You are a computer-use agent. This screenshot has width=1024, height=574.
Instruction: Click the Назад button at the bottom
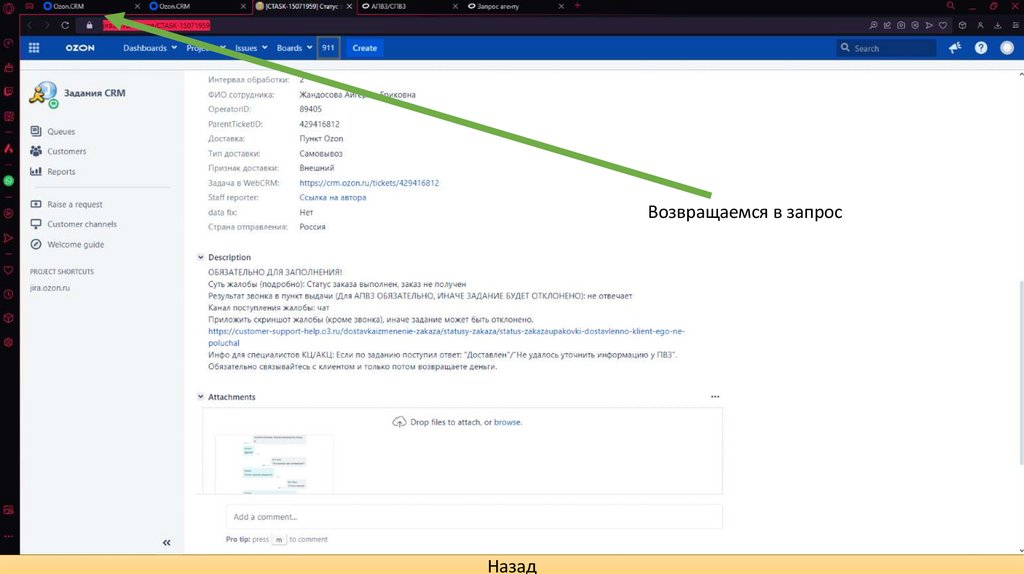click(x=512, y=565)
